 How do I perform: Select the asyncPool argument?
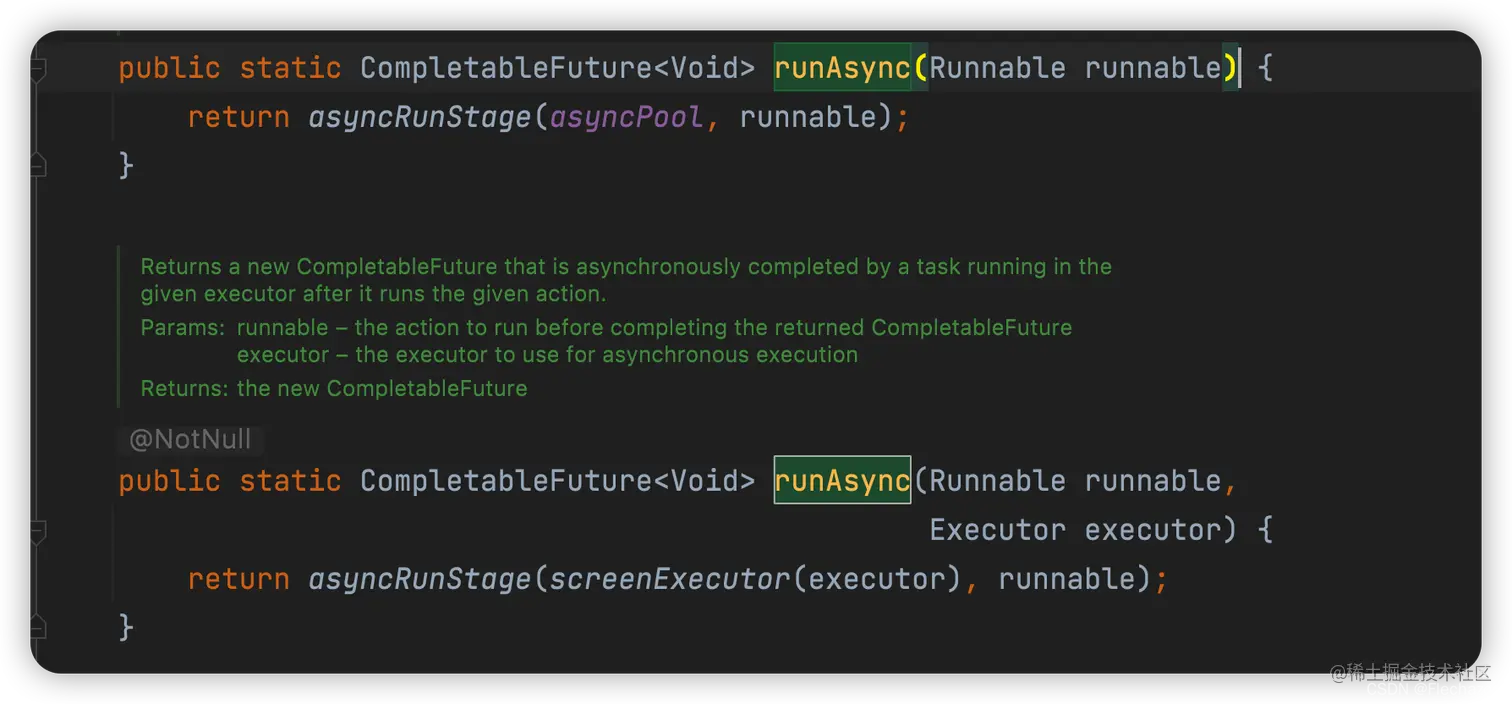pyautogui.click(x=627, y=117)
